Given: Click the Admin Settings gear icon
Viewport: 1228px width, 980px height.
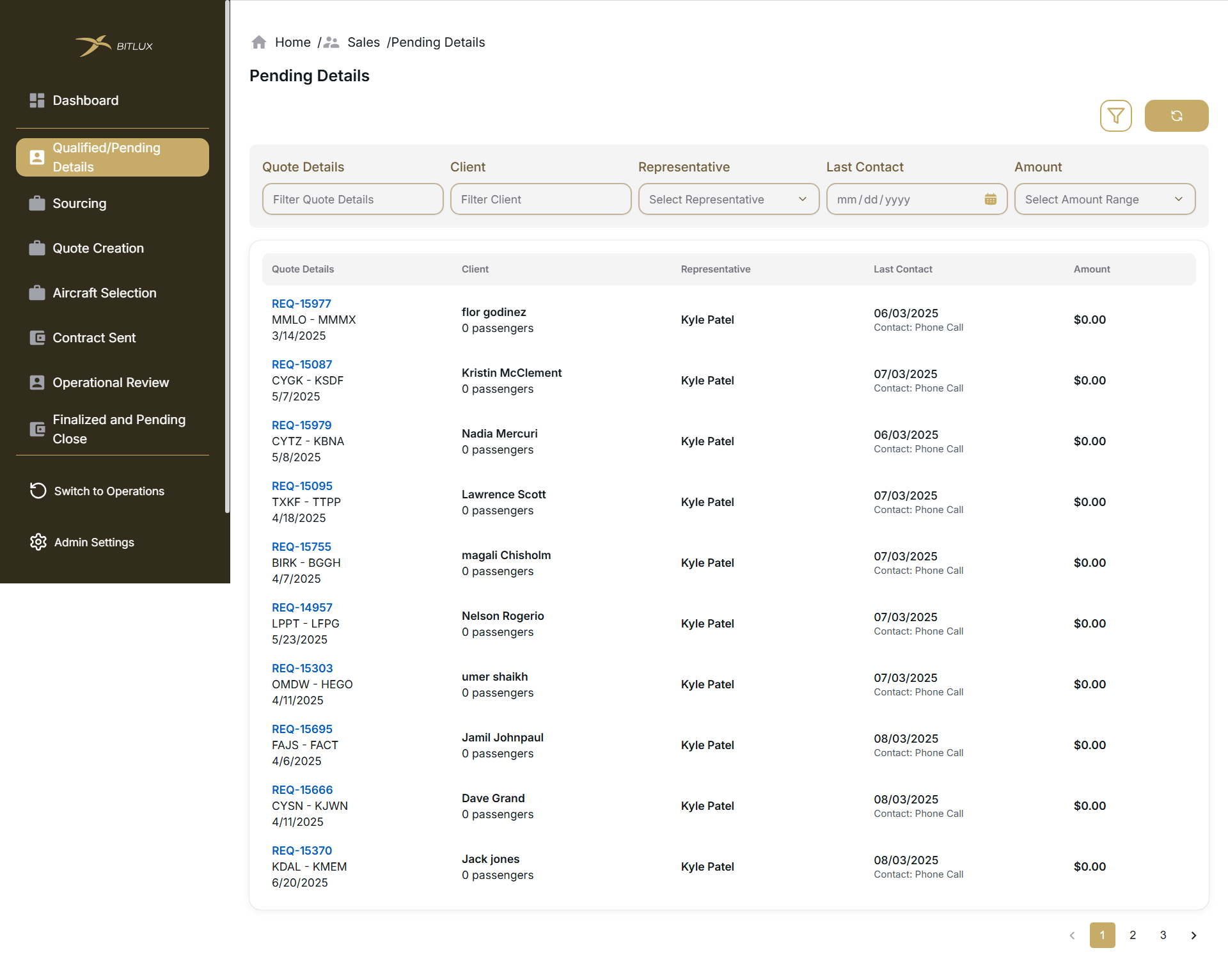Looking at the screenshot, I should [x=38, y=542].
